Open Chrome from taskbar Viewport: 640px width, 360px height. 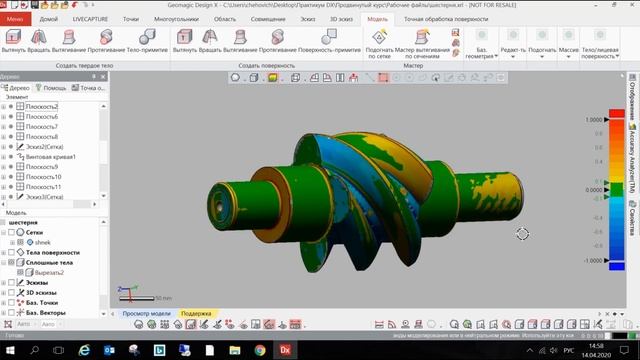point(260,350)
